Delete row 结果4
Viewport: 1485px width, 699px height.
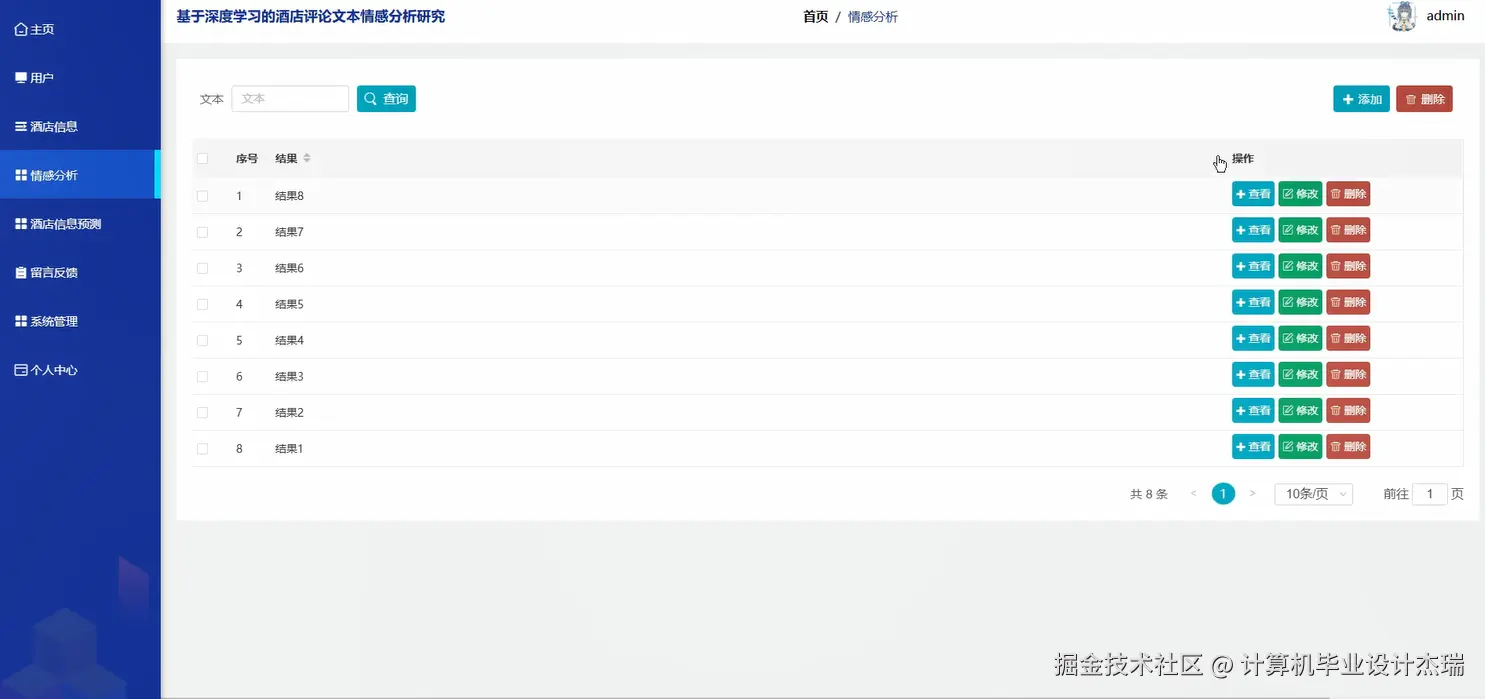tap(1348, 338)
